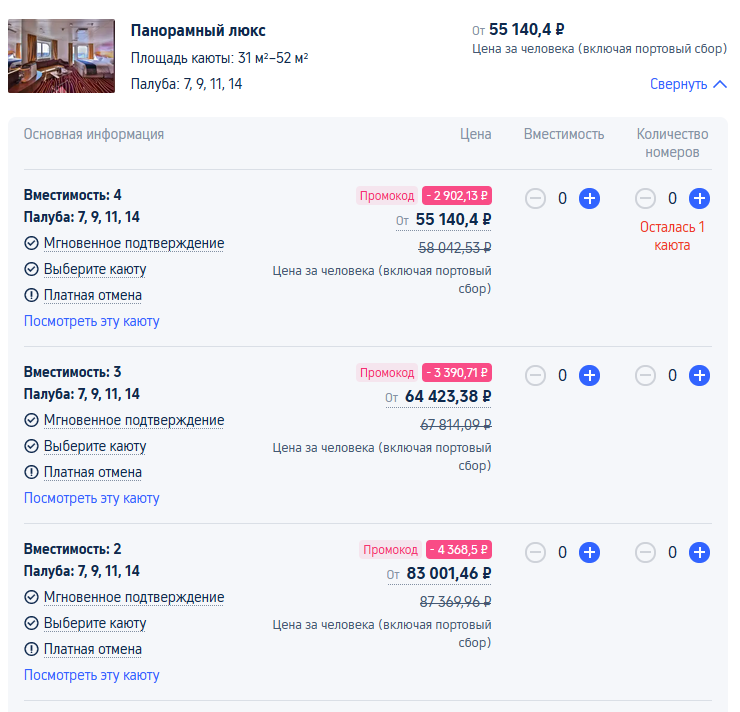Add one room for capacity 2 cabin
This screenshot has width=740, height=712.
(699, 553)
